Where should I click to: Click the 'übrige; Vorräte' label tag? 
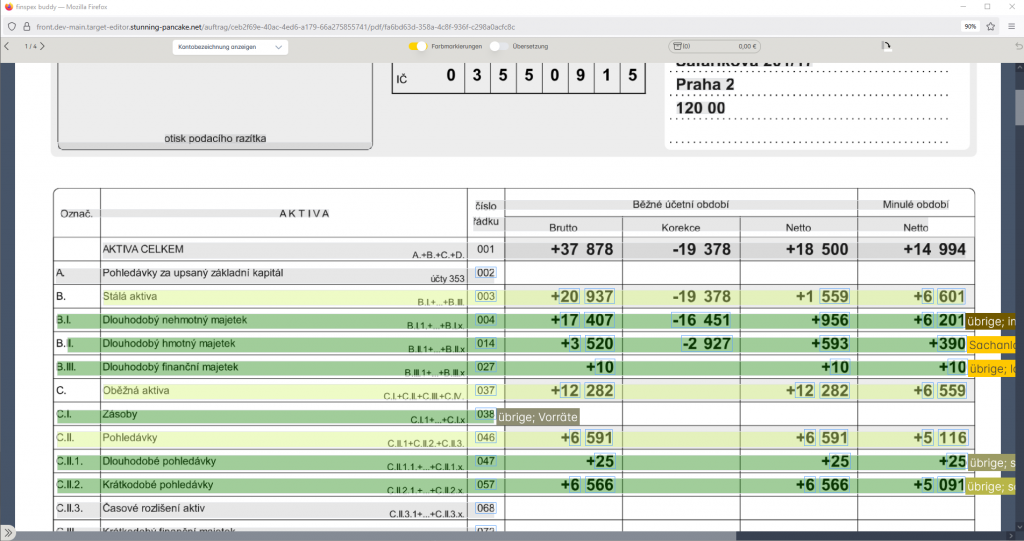538,416
